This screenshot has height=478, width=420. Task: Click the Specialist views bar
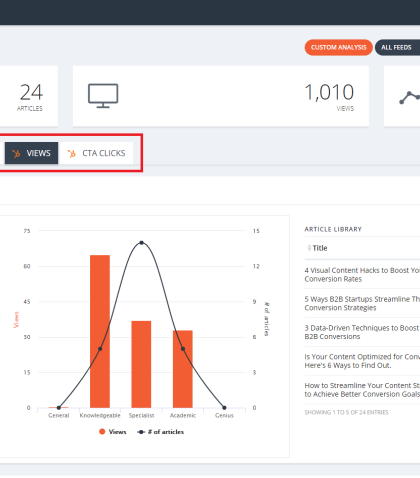[x=141, y=364]
